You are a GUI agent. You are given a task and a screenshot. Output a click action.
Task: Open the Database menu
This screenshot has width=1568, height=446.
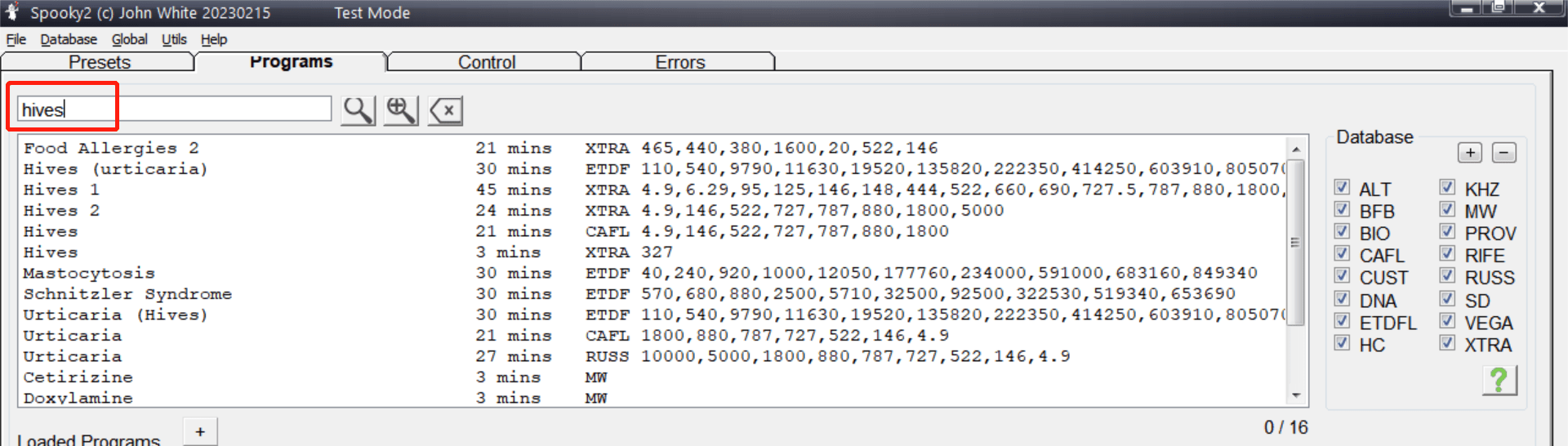click(69, 39)
